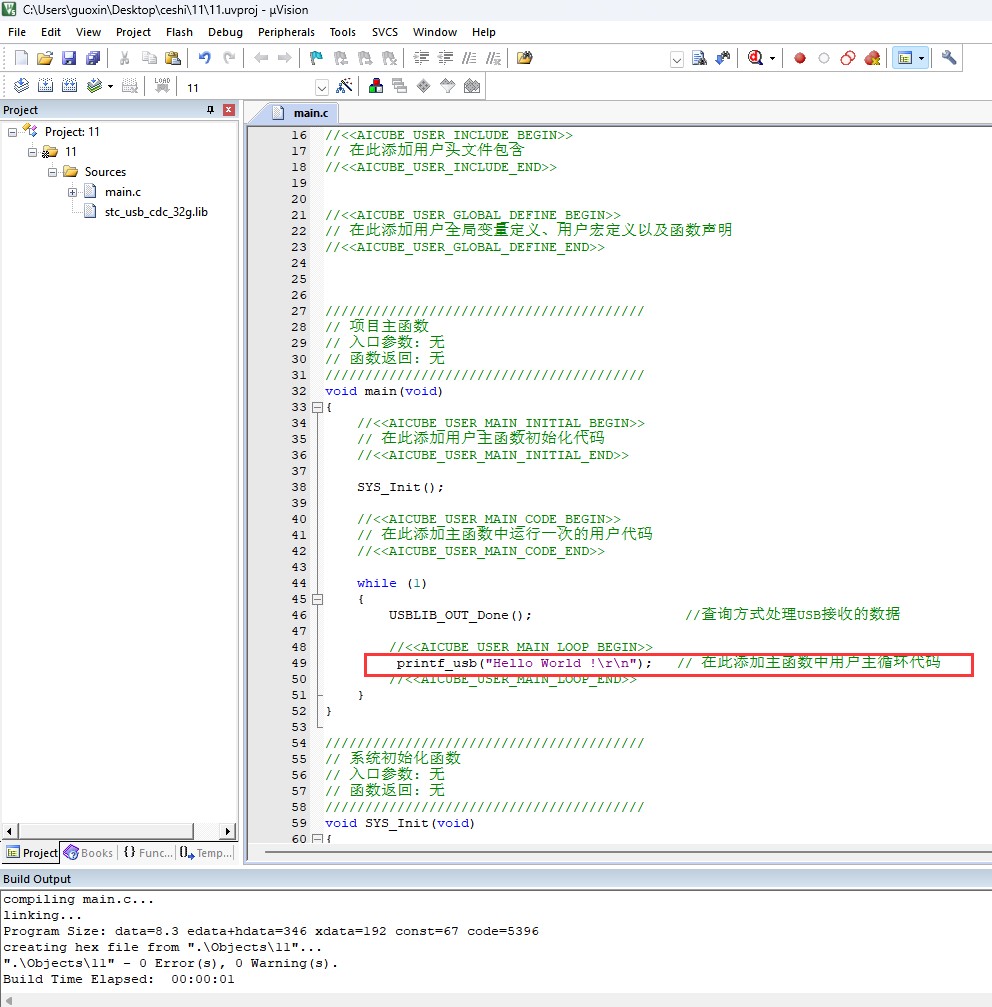992x1007 pixels.
Task: Click the Project panel horizontal scrollbar thumb
Action: tap(105, 831)
